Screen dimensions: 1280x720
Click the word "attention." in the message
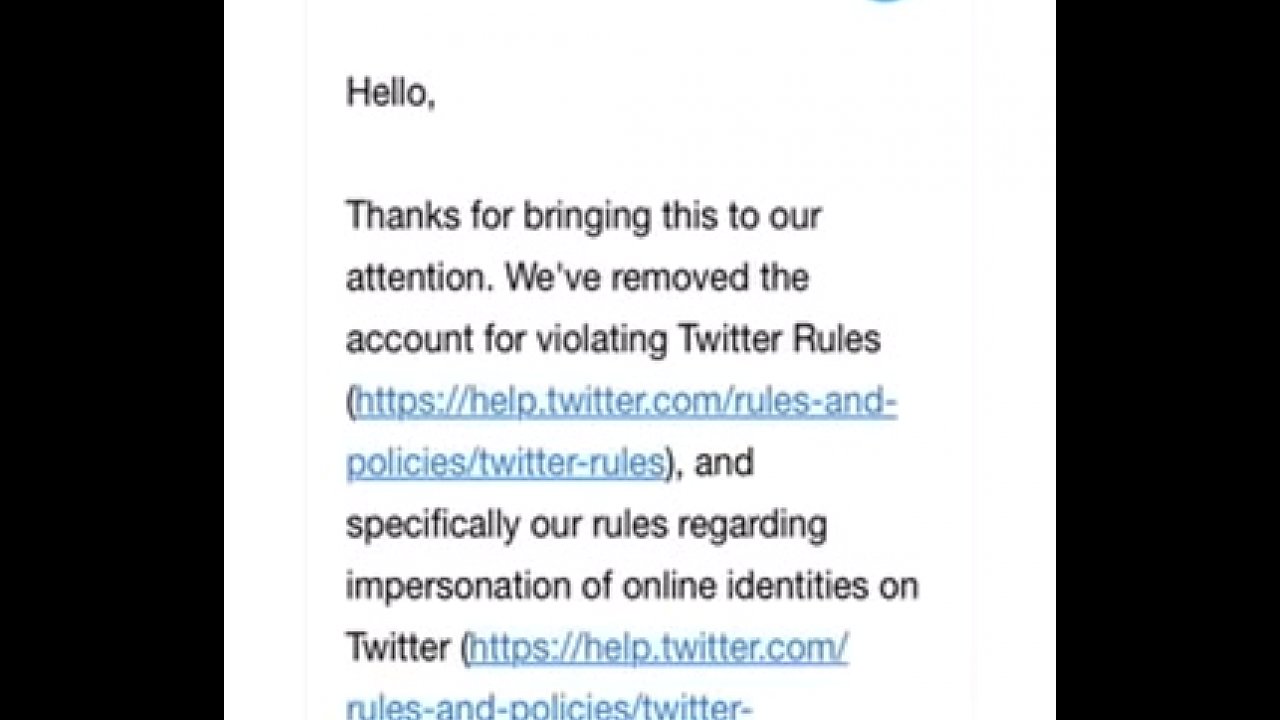point(420,278)
